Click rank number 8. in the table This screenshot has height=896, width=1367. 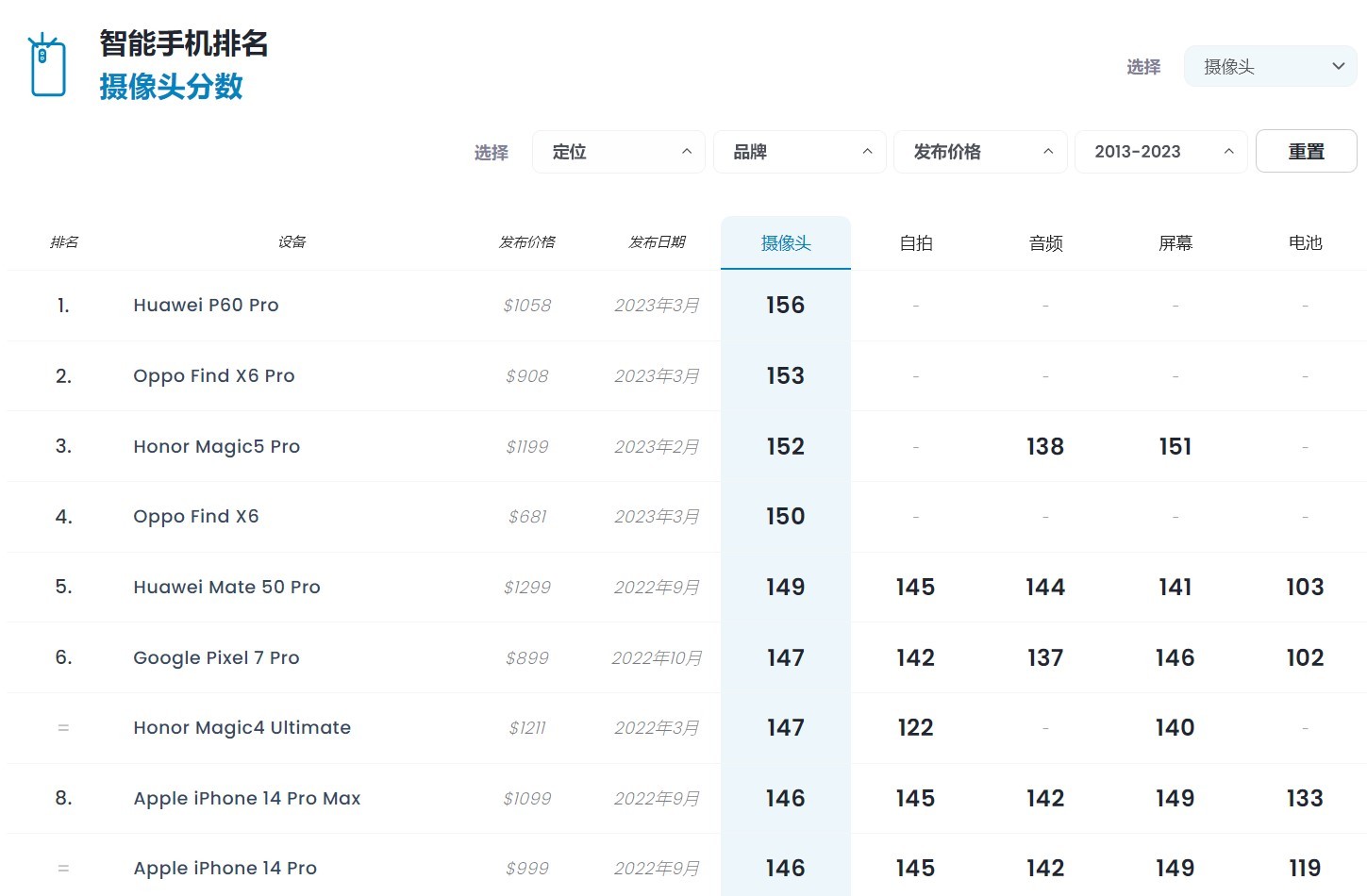point(63,798)
